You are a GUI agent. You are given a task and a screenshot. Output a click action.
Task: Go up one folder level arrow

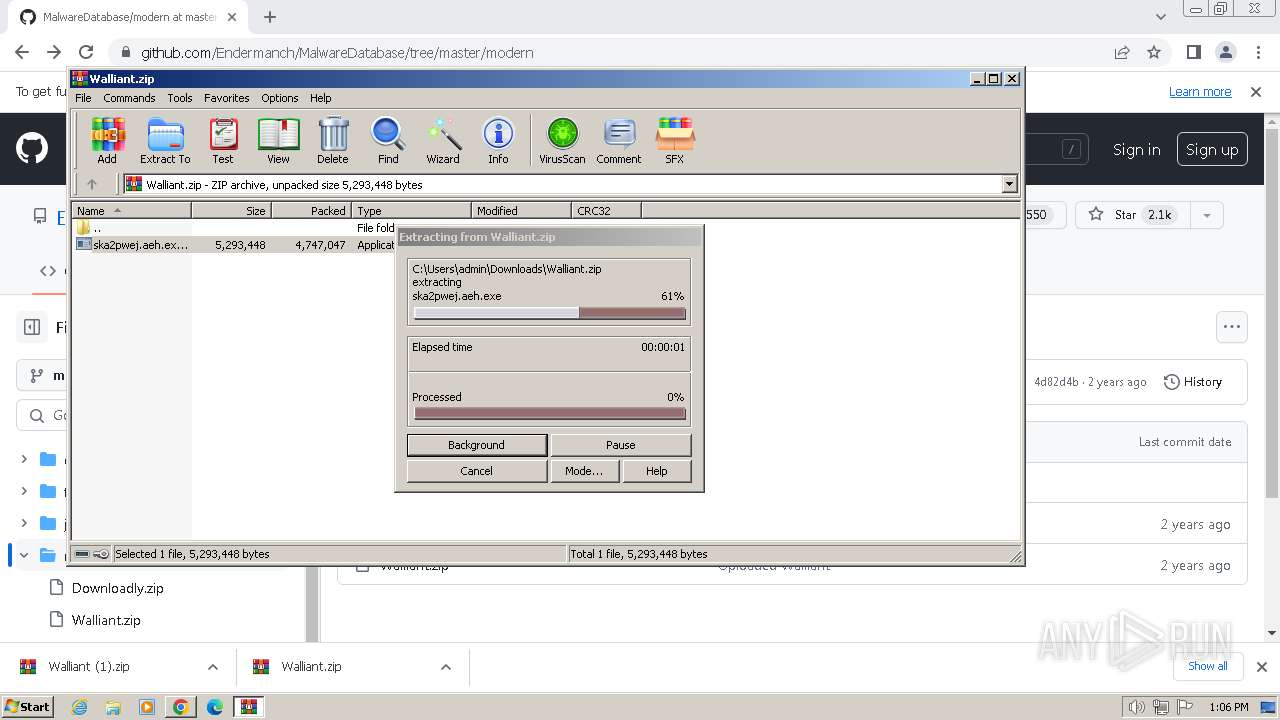[92, 184]
